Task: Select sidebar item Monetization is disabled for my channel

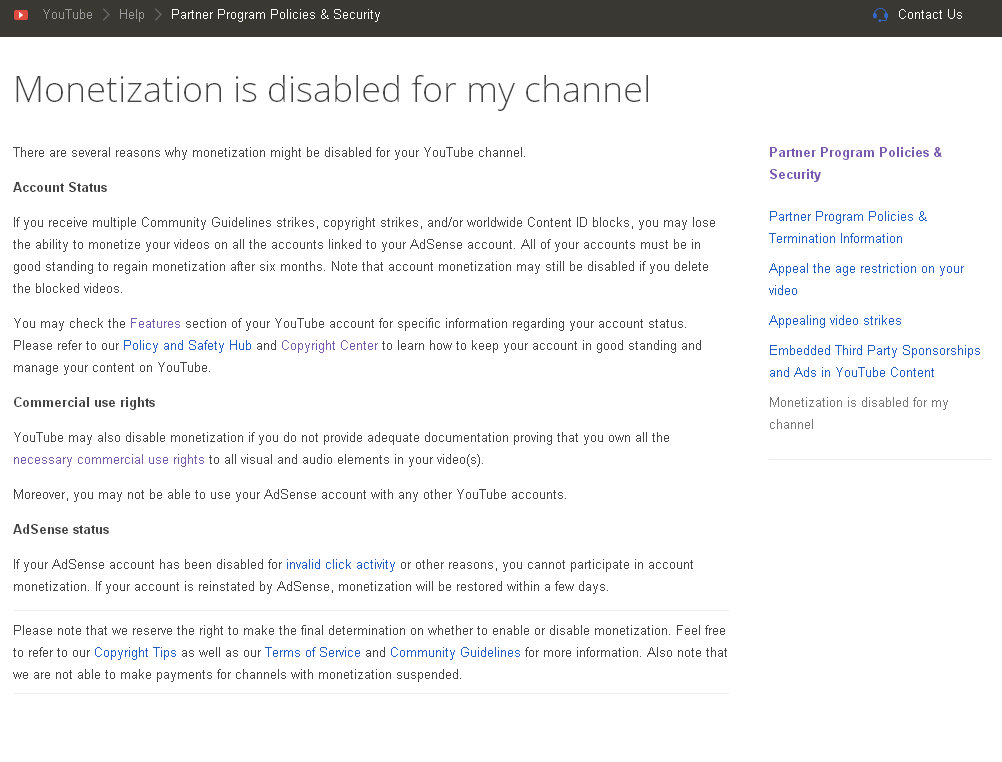Action: [x=858, y=413]
